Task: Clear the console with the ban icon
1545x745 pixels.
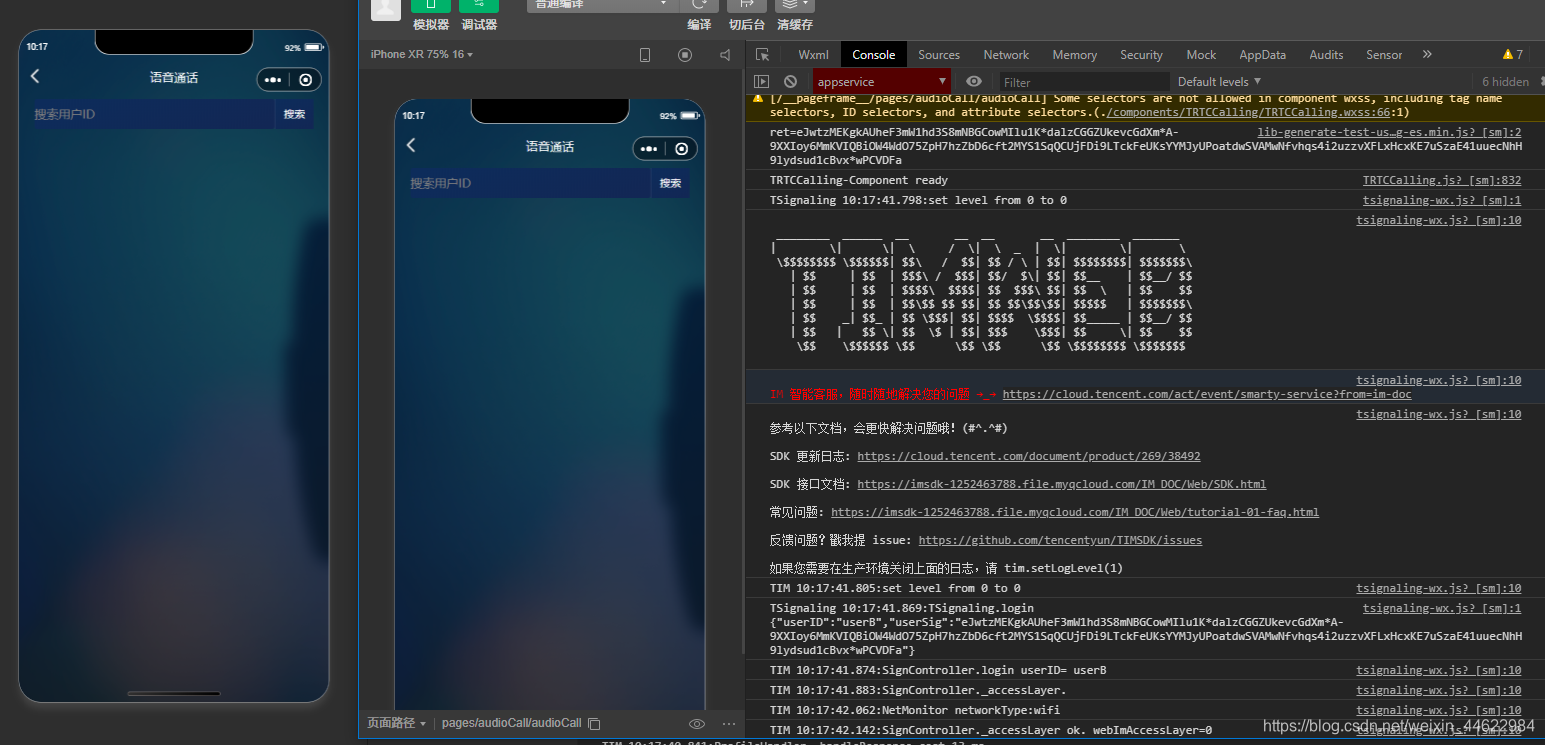Action: [790, 82]
